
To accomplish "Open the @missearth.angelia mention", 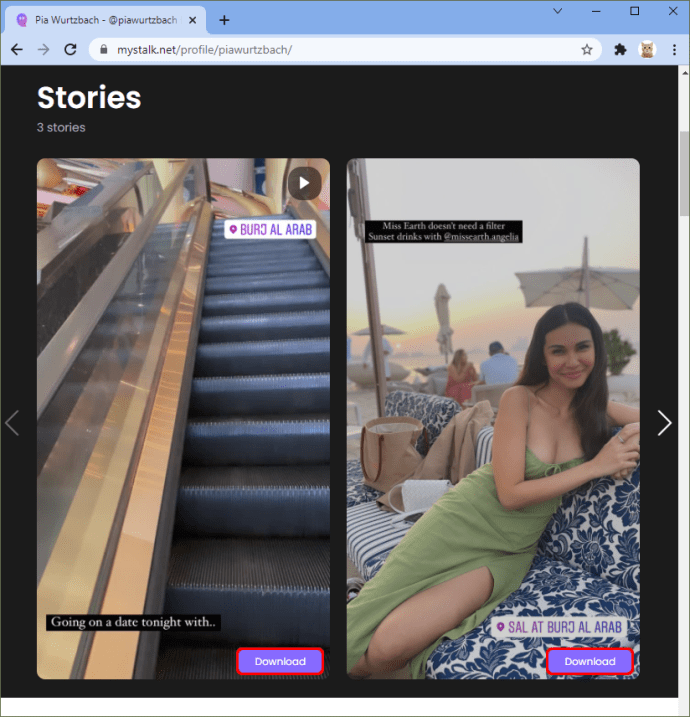I will [481, 236].
